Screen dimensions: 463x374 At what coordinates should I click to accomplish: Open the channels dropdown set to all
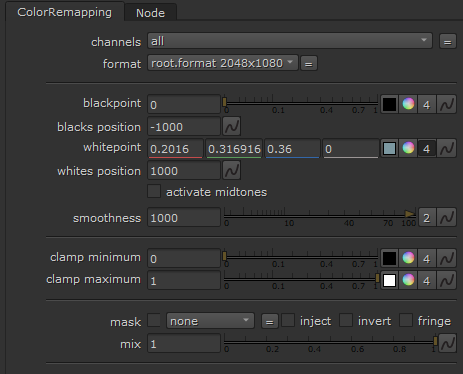(290, 41)
